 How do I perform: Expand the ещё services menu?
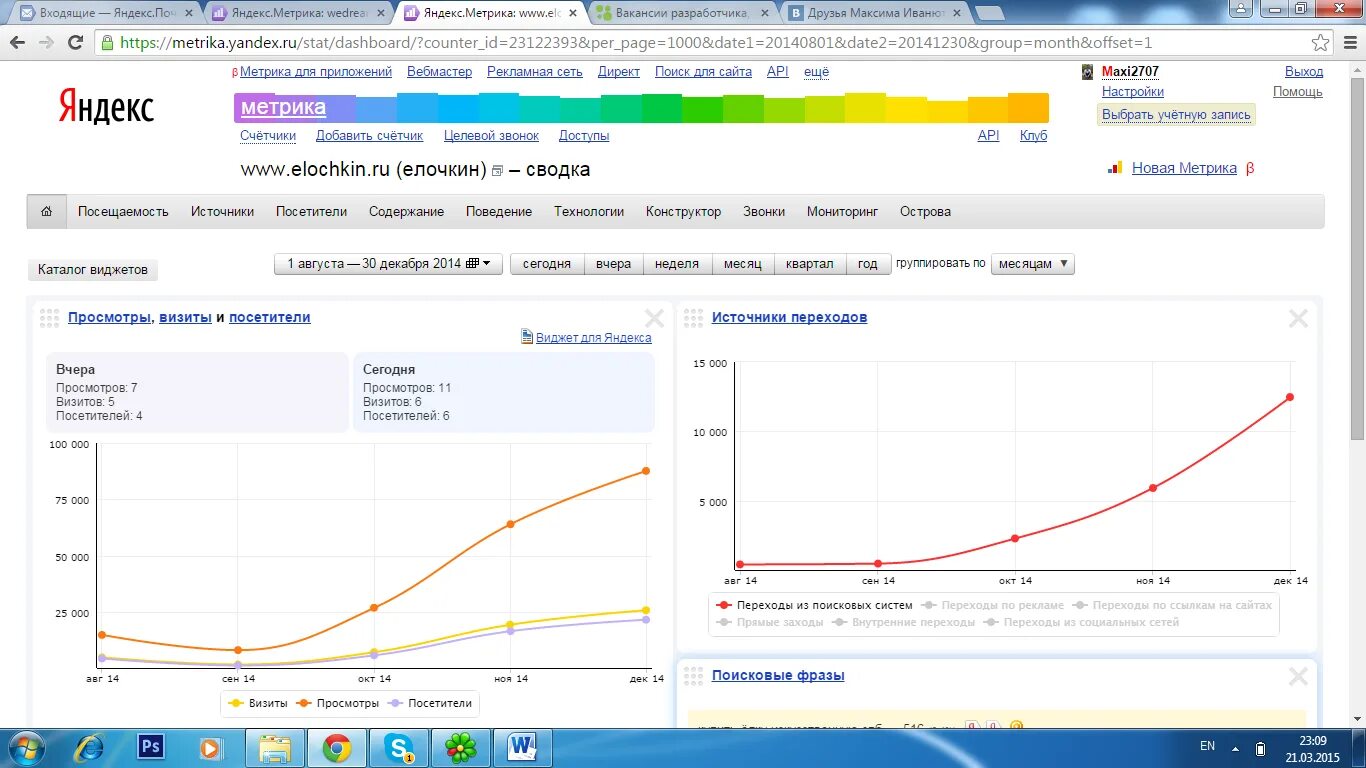(x=816, y=72)
